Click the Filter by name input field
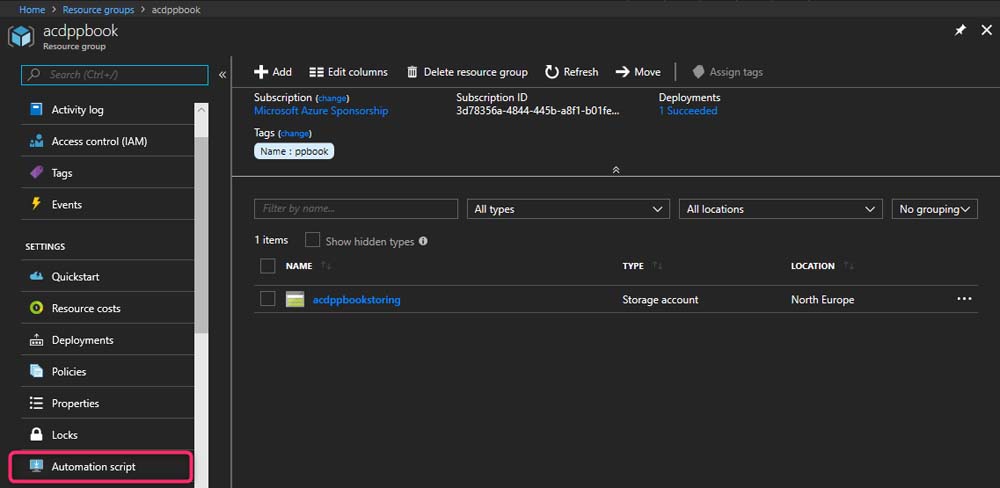 click(356, 209)
